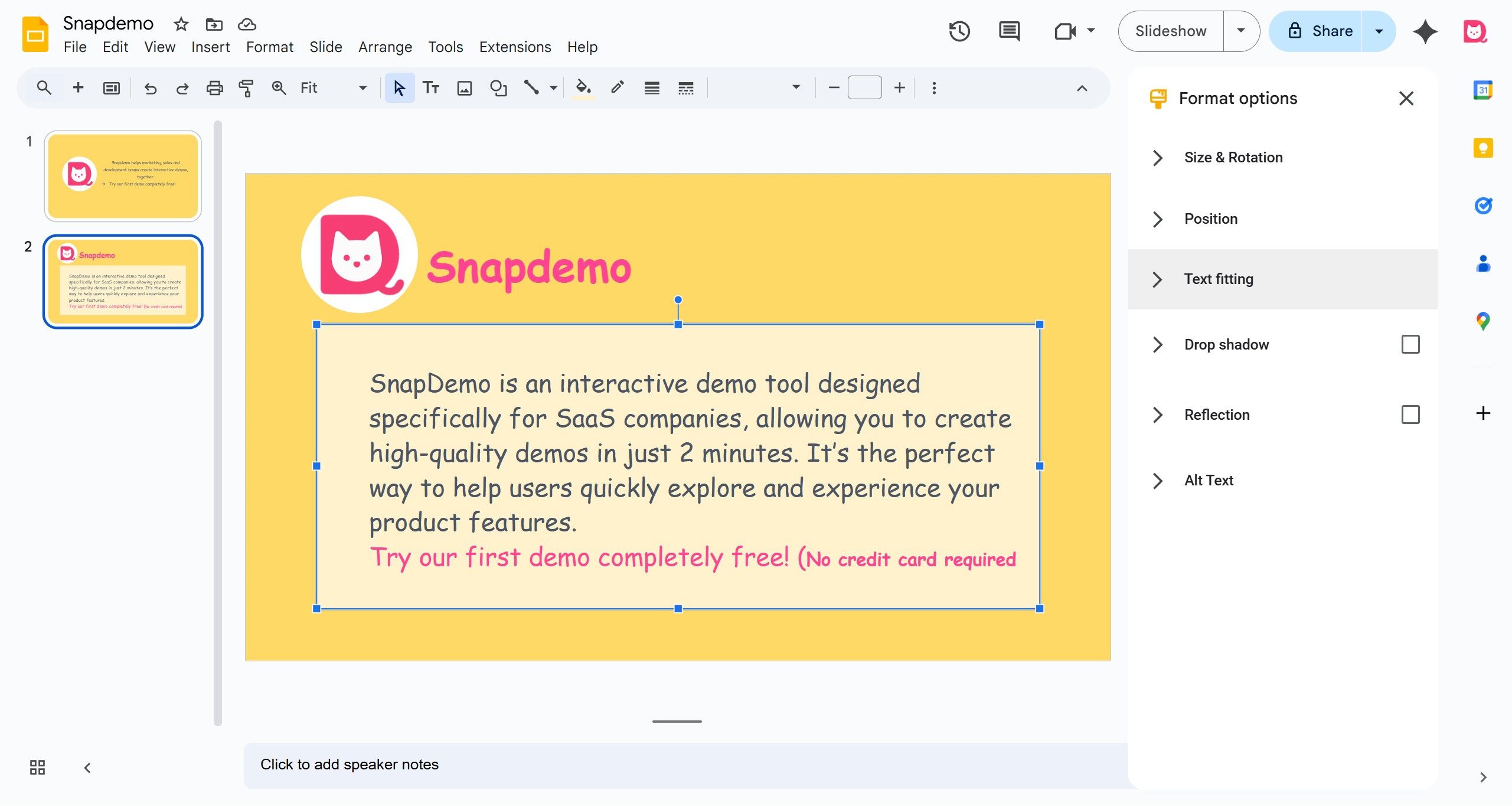
Task: Redo the last action
Action: (182, 88)
